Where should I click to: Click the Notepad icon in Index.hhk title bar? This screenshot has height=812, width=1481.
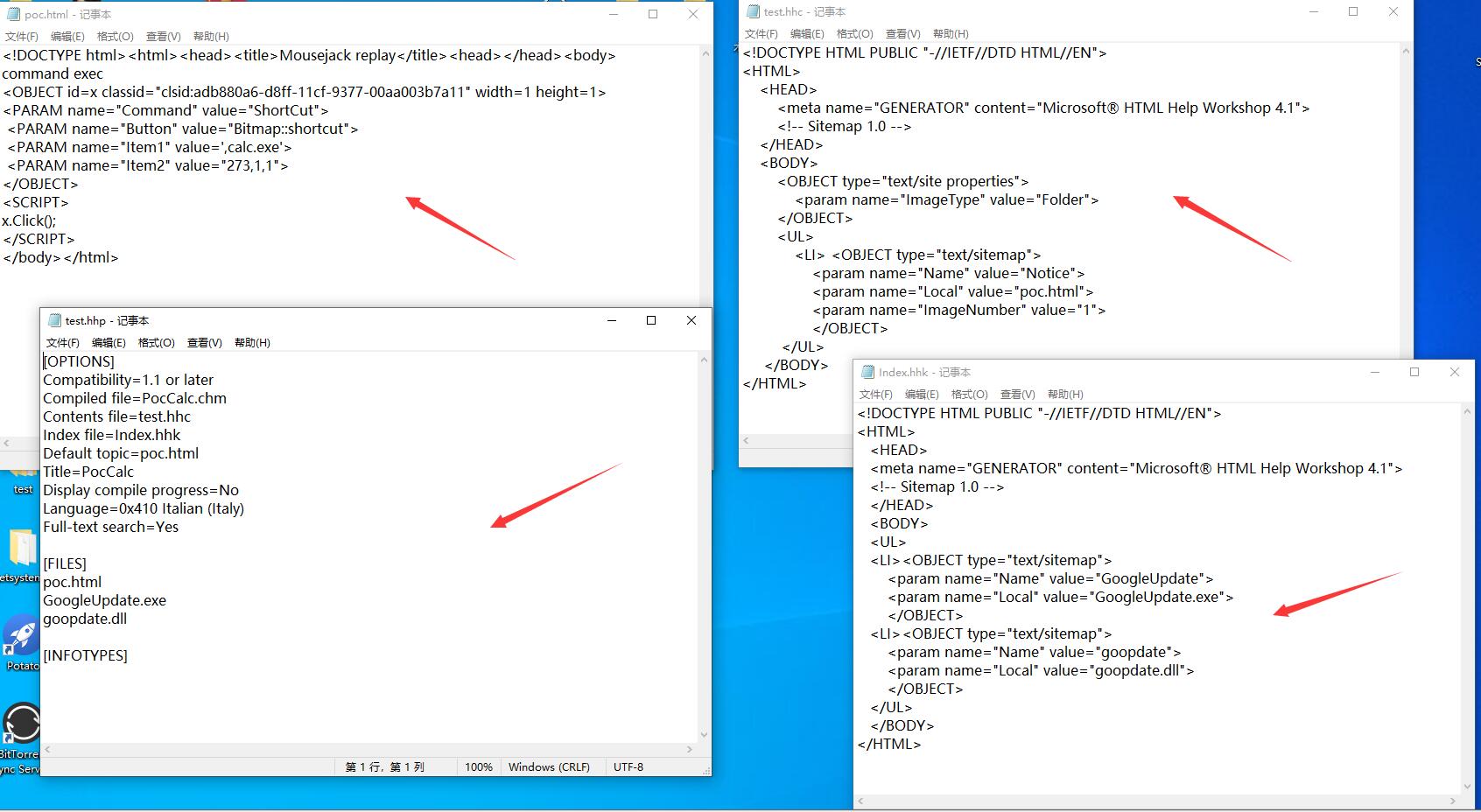[867, 372]
